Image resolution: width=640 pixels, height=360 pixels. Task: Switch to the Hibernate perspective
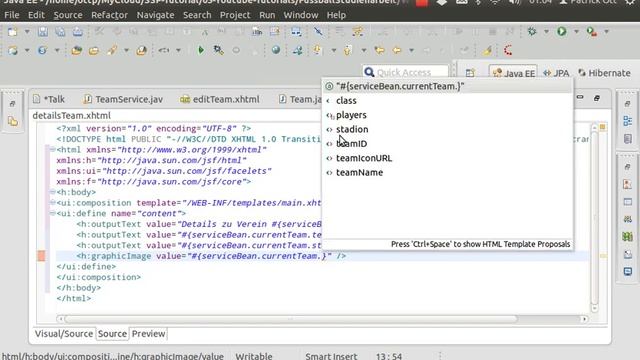pyautogui.click(x=604, y=73)
